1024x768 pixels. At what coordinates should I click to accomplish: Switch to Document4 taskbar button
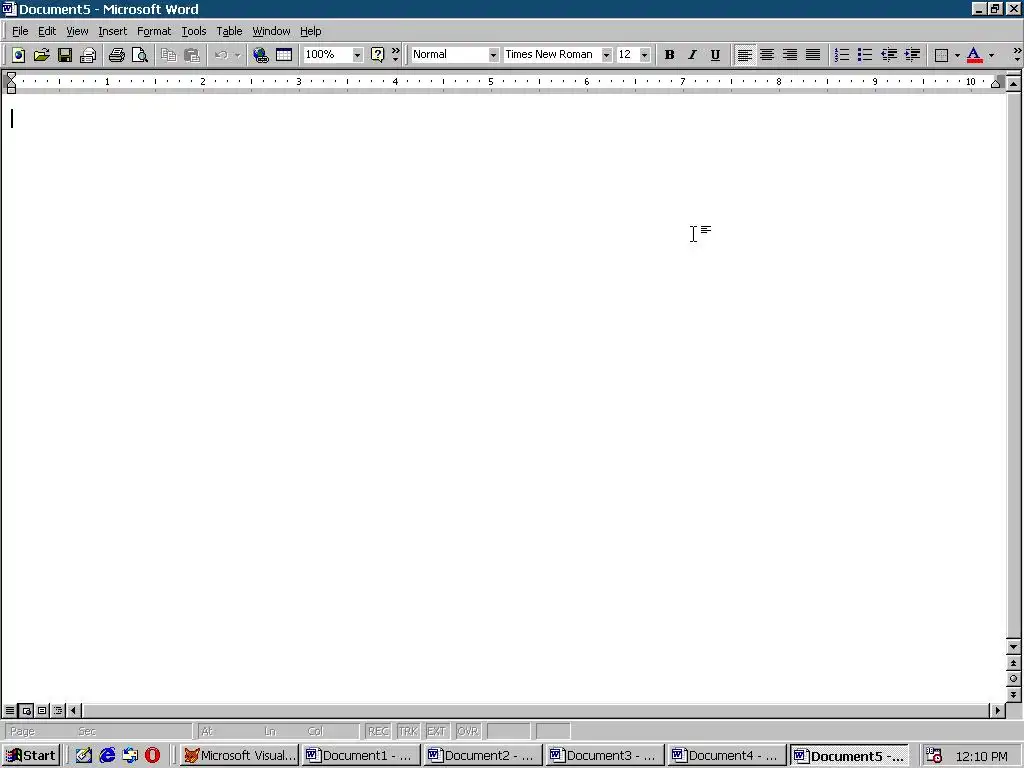coord(726,756)
